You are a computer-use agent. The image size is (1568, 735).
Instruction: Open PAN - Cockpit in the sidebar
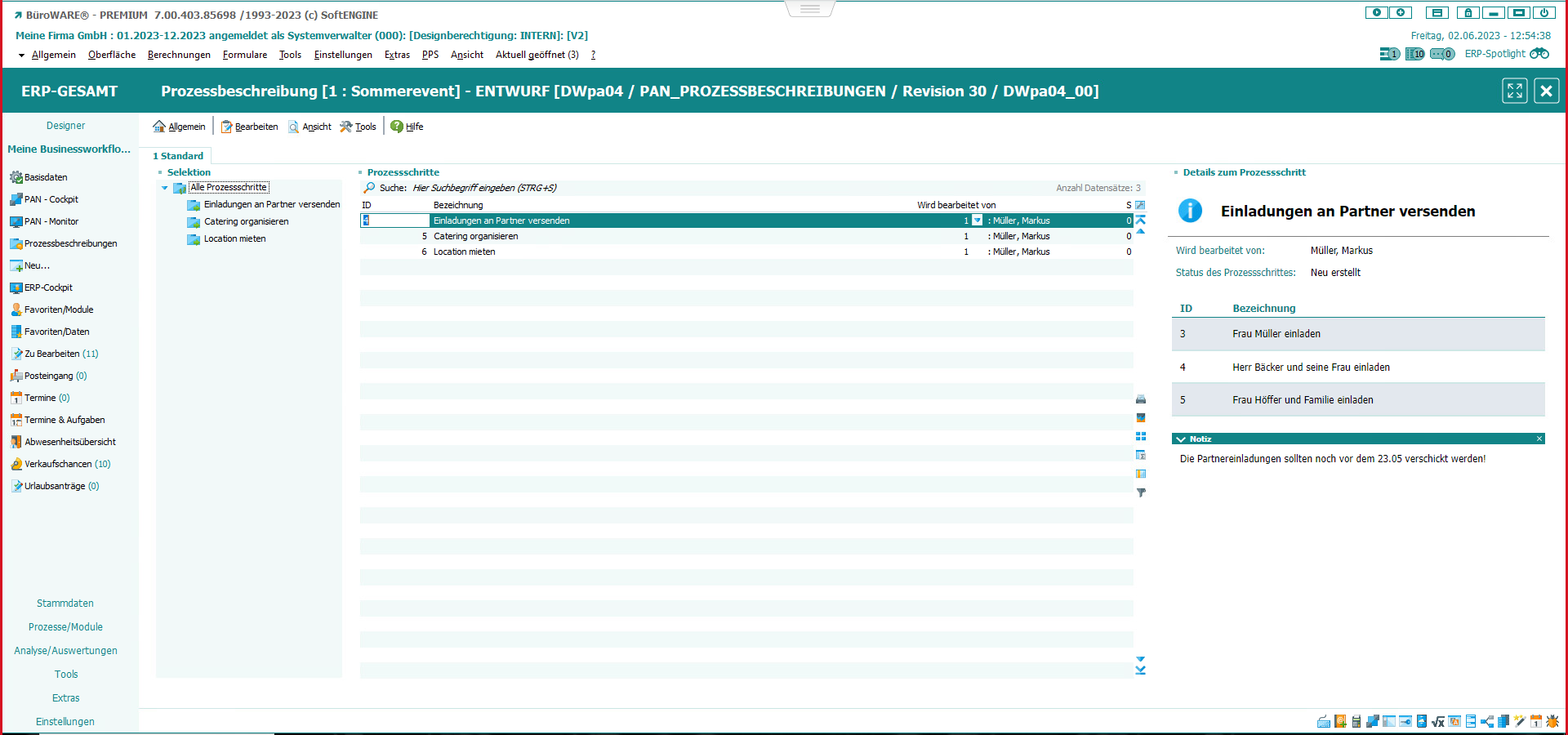click(x=51, y=199)
